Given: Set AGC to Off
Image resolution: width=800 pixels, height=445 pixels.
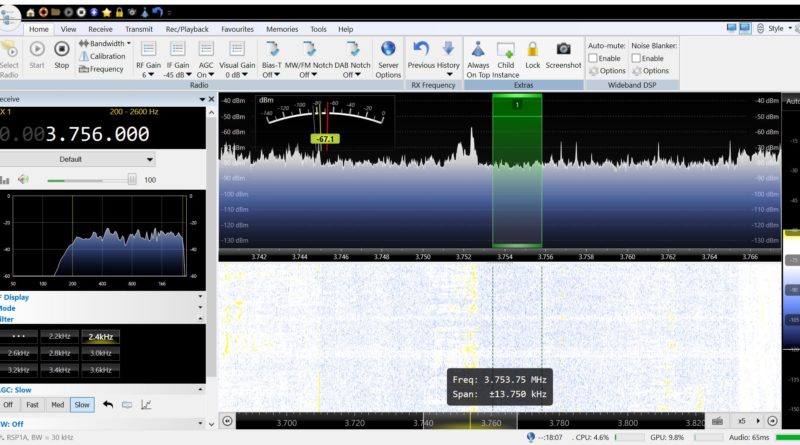Looking at the screenshot, I should click(8, 405).
